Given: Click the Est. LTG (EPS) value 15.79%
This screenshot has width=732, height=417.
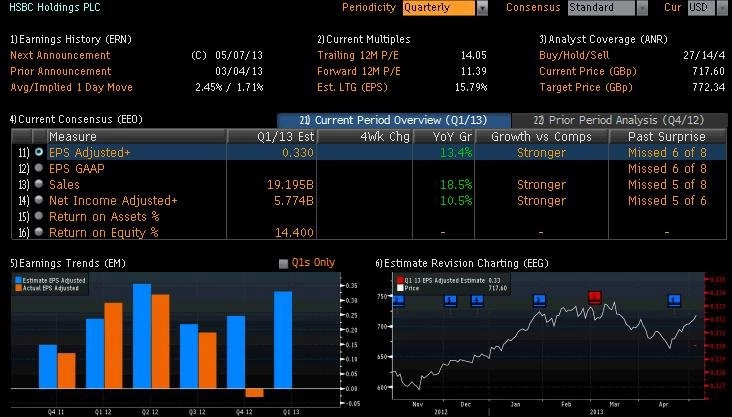Looking at the screenshot, I should pos(471,87).
